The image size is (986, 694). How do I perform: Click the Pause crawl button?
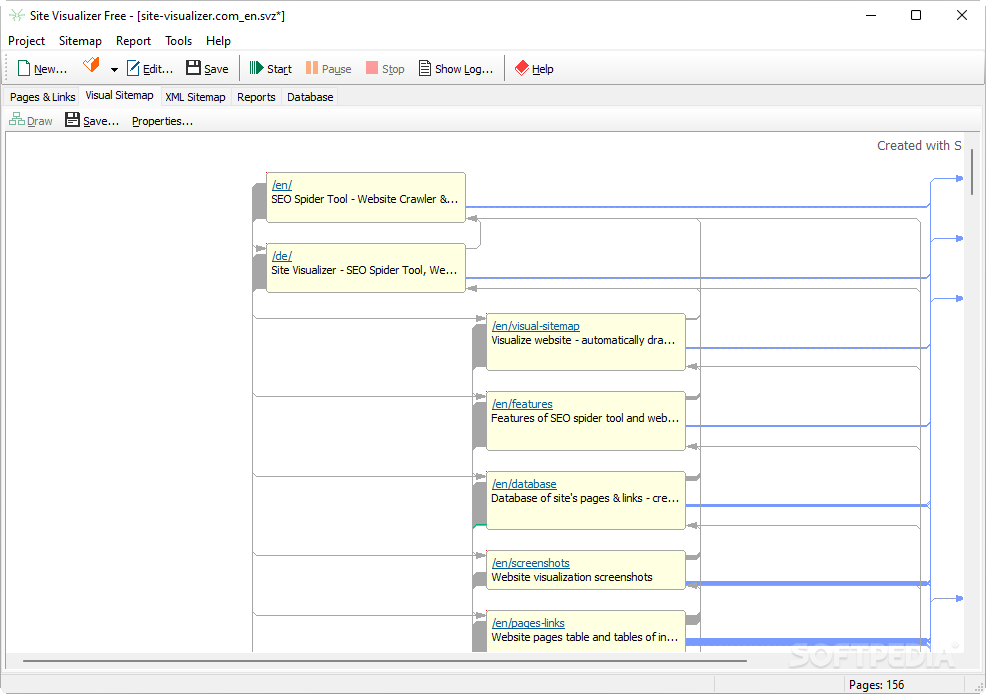(x=328, y=69)
